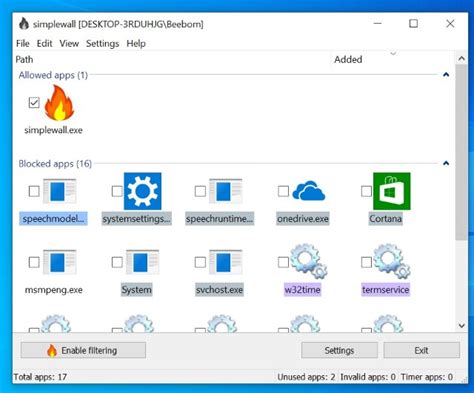The image size is (474, 393).
Task: Select the simplewall.exe label
Action: 53,130
